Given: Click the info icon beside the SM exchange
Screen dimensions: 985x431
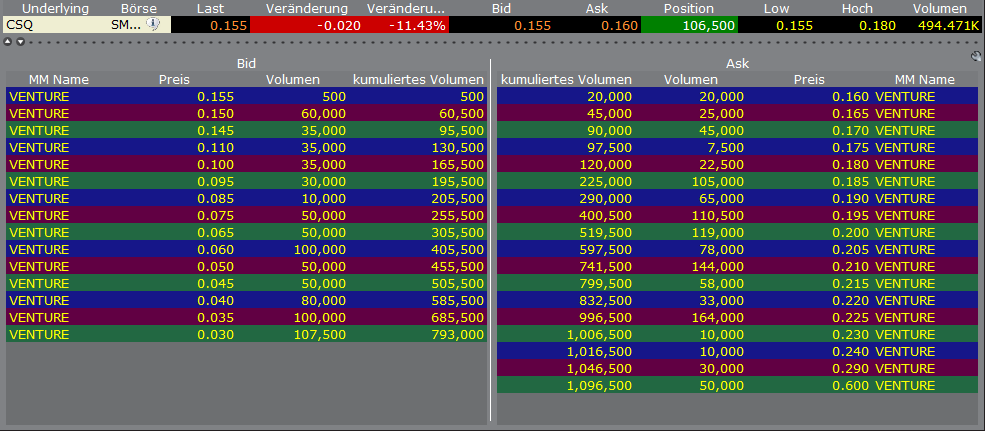Looking at the screenshot, I should point(153,25).
